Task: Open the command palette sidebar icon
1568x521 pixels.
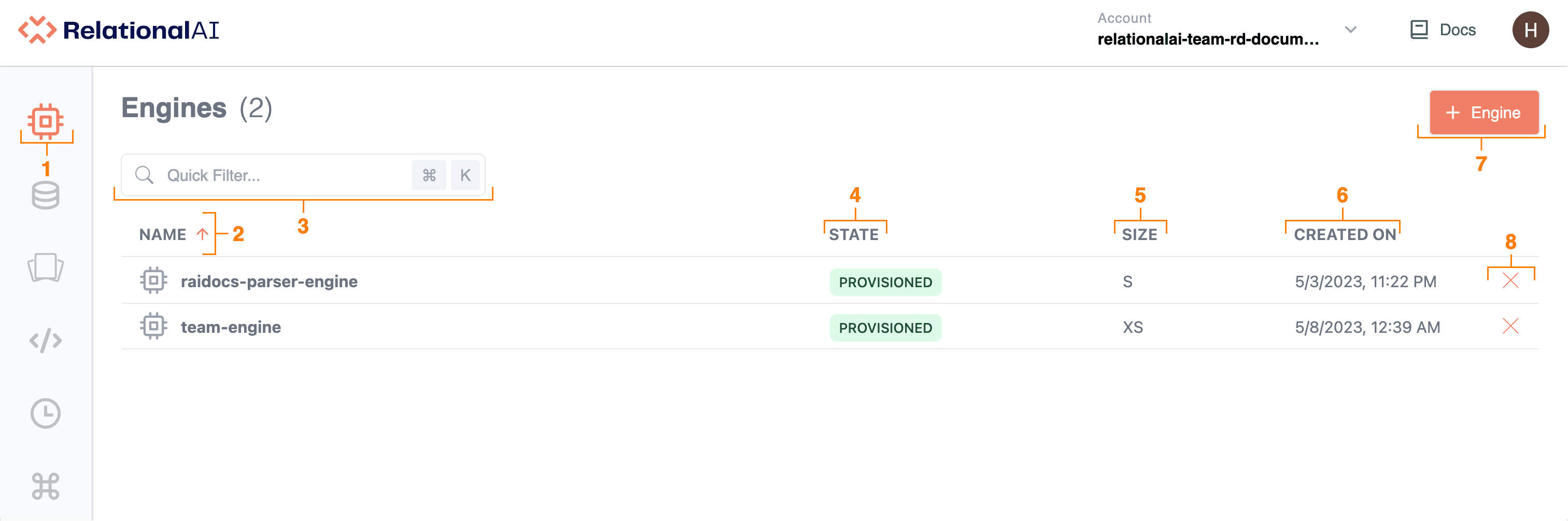Action: pos(46,486)
